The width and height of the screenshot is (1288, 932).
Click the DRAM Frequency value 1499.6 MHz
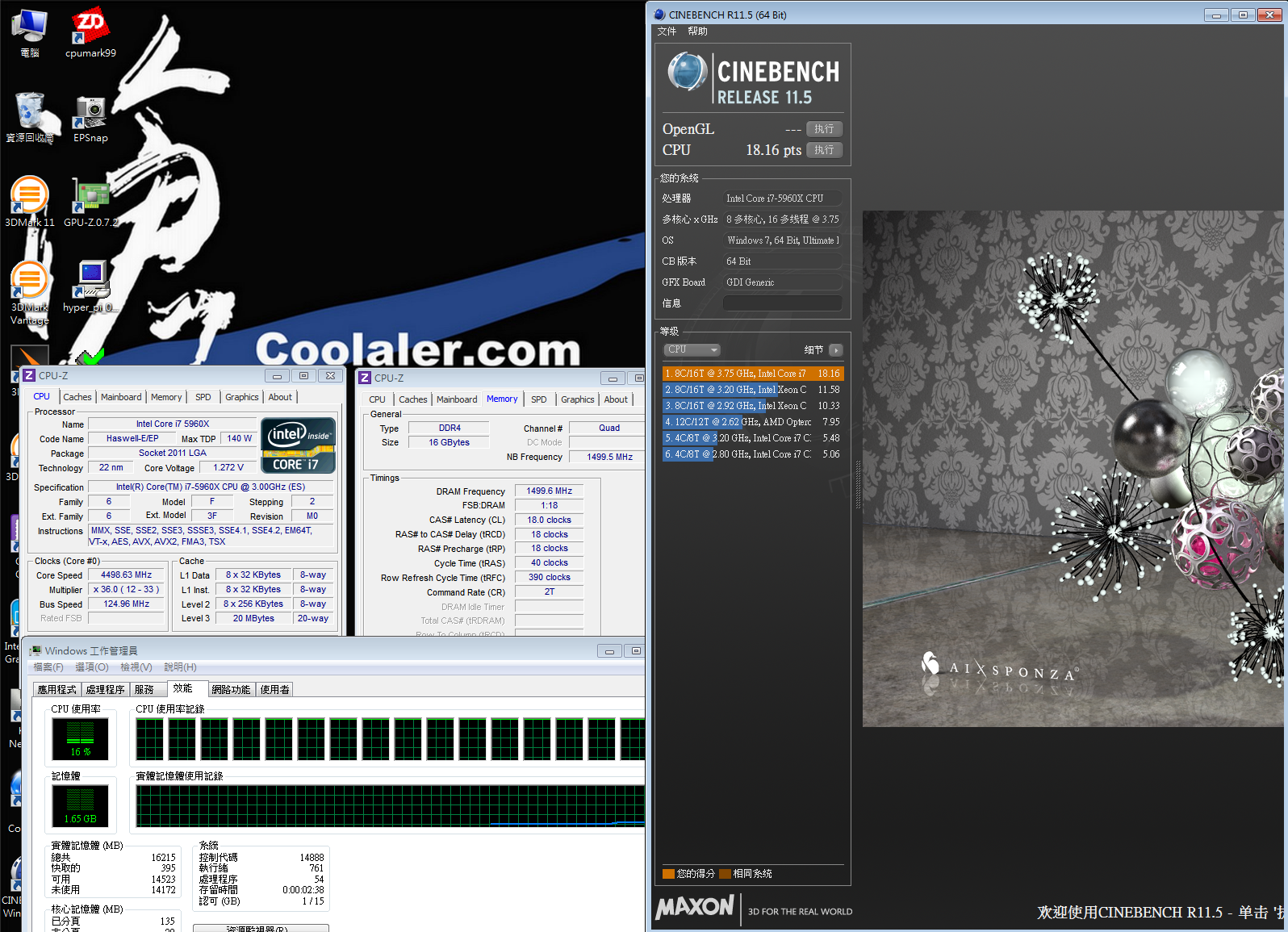tap(549, 491)
